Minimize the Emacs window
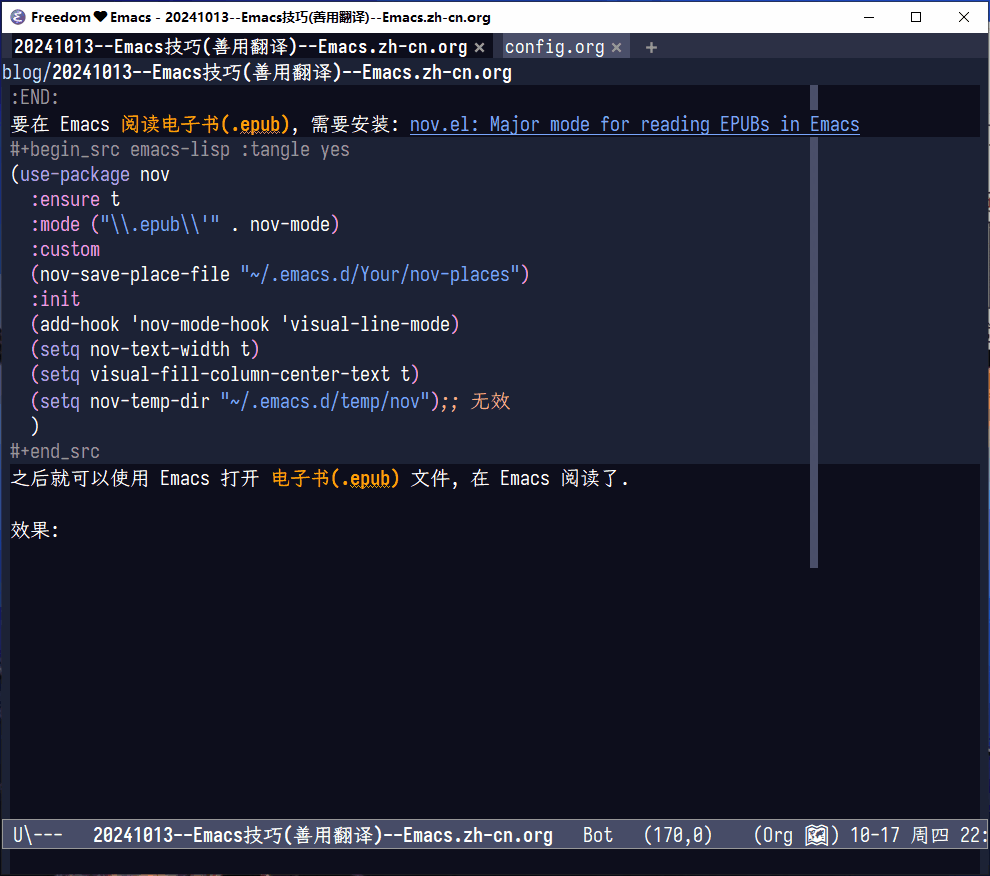Screen dimensions: 990x876 click(869, 17)
